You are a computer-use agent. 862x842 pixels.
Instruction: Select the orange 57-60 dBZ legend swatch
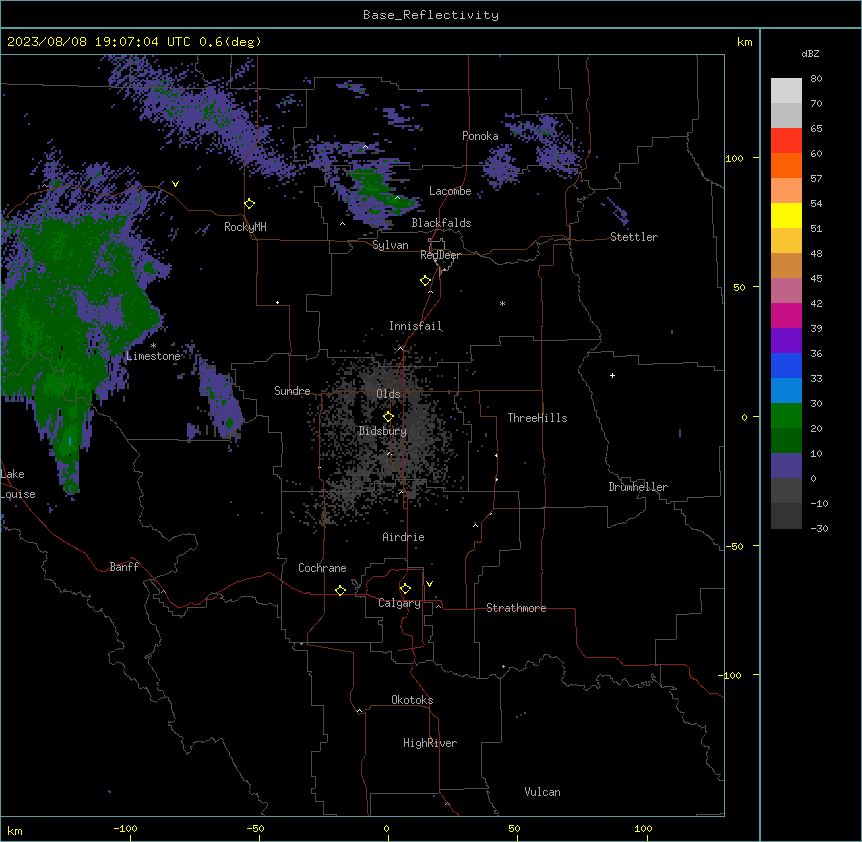click(x=786, y=165)
